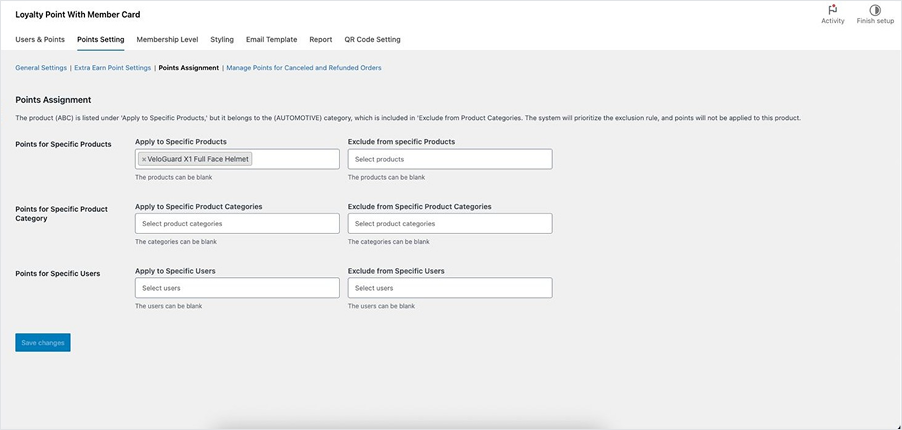This screenshot has width=902, height=430.
Task: Open Manage Points for Canceled and Refunded Orders
Action: 304,68
